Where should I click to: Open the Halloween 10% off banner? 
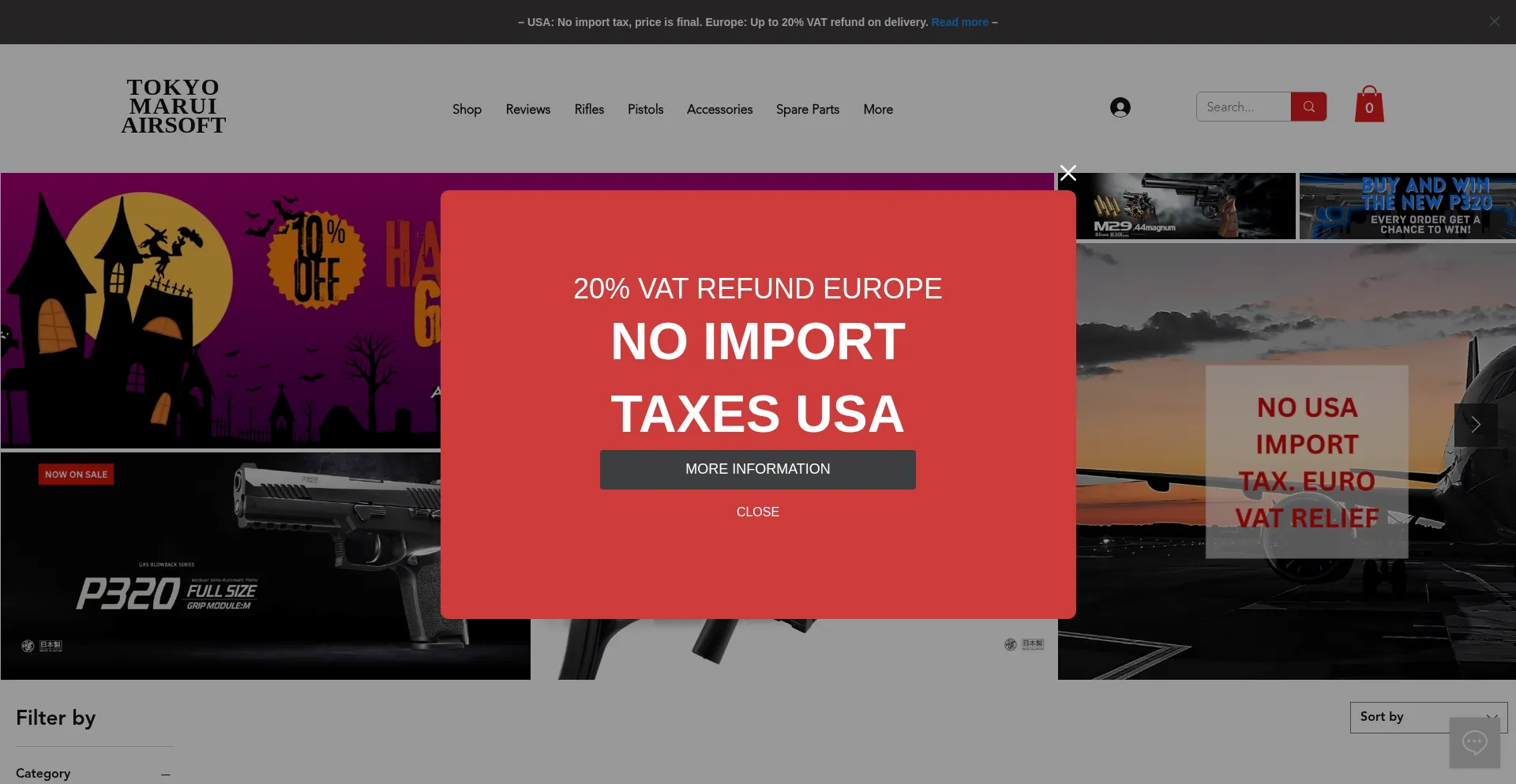tap(220, 310)
